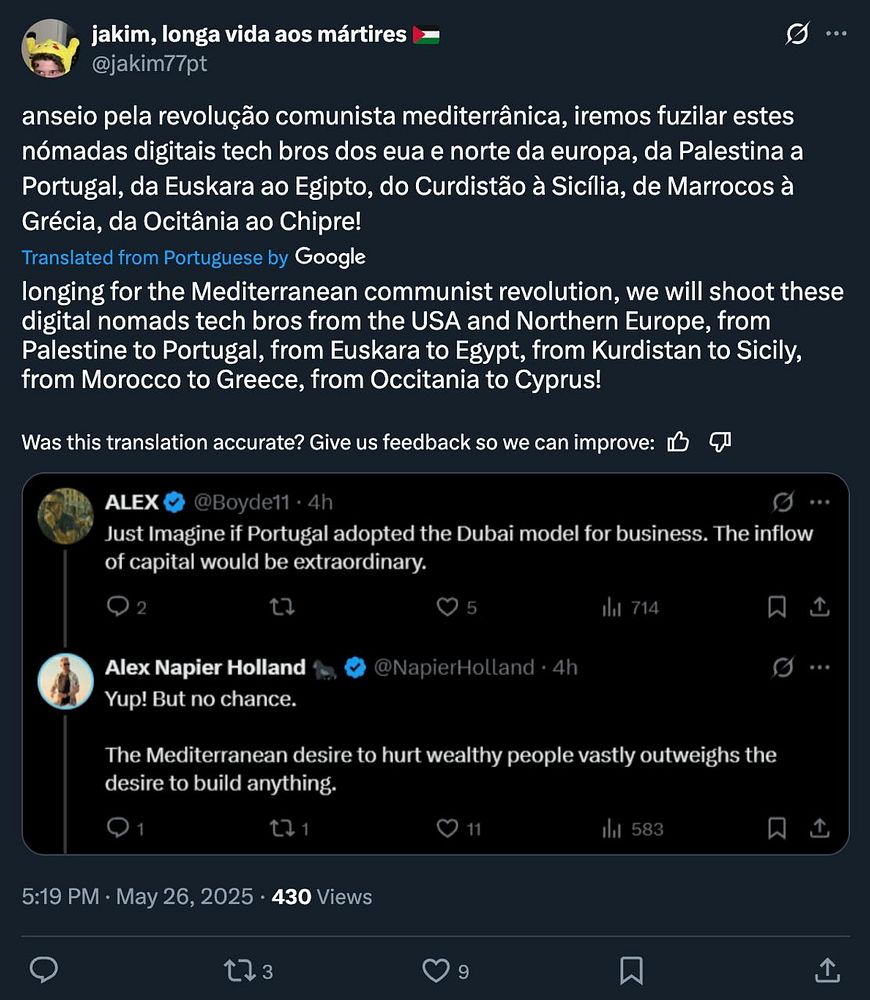The width and height of the screenshot is (870, 1000).
Task: Open more options on Alex Napier Holland's tweet
Action: pyautogui.click(x=819, y=667)
